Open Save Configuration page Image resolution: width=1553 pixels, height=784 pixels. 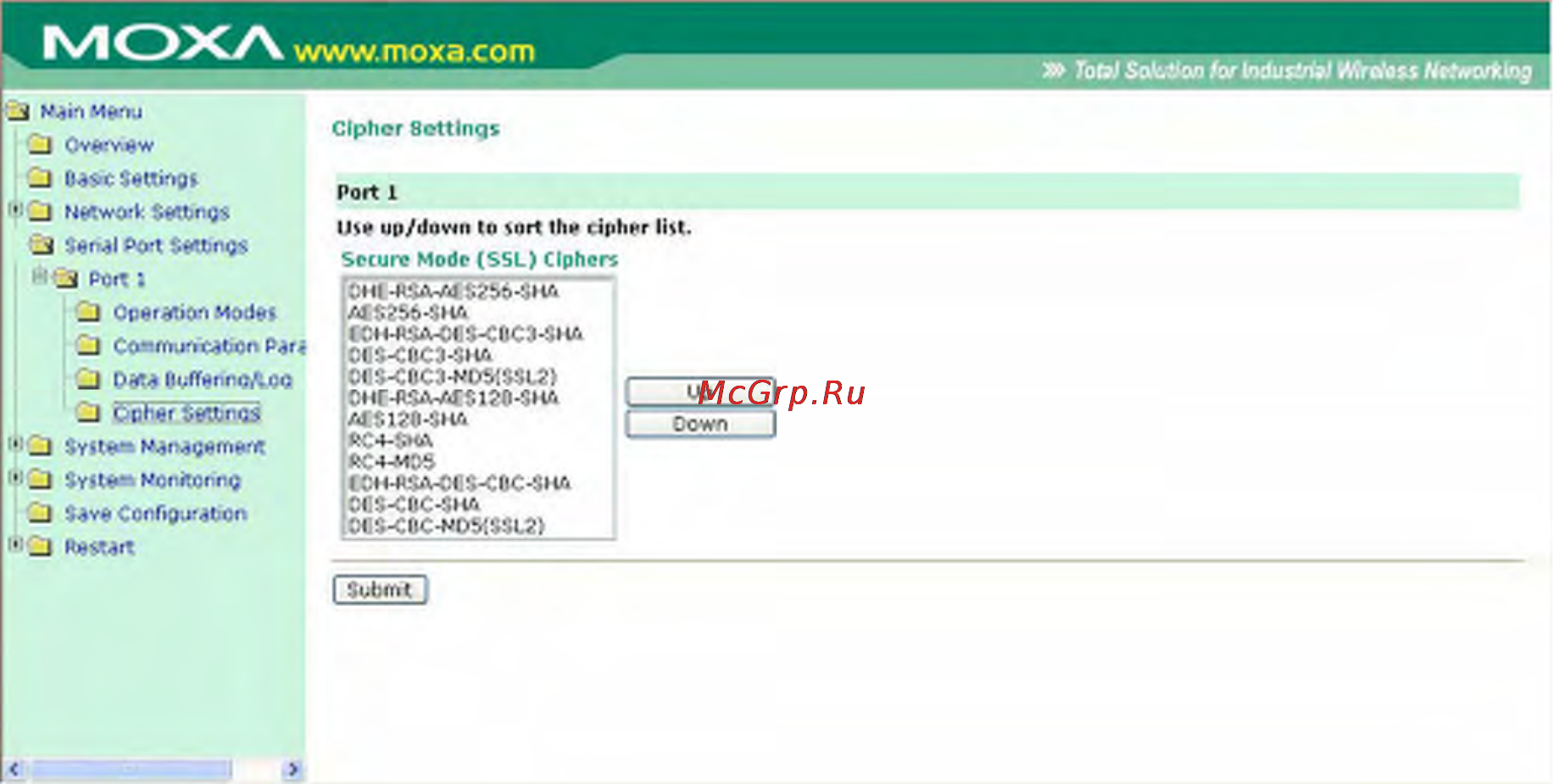[156, 514]
